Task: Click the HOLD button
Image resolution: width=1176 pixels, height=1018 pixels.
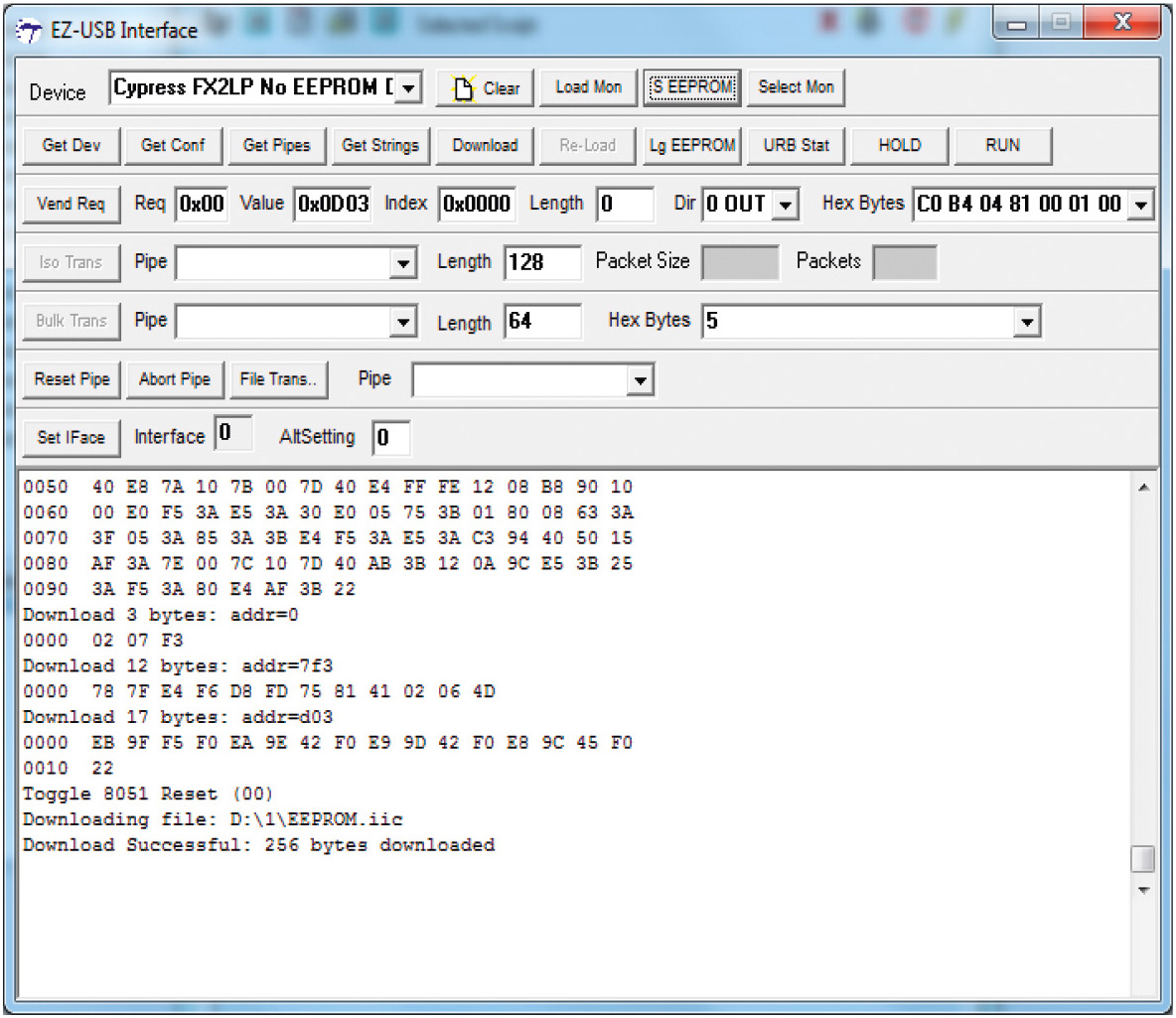Action: click(899, 146)
